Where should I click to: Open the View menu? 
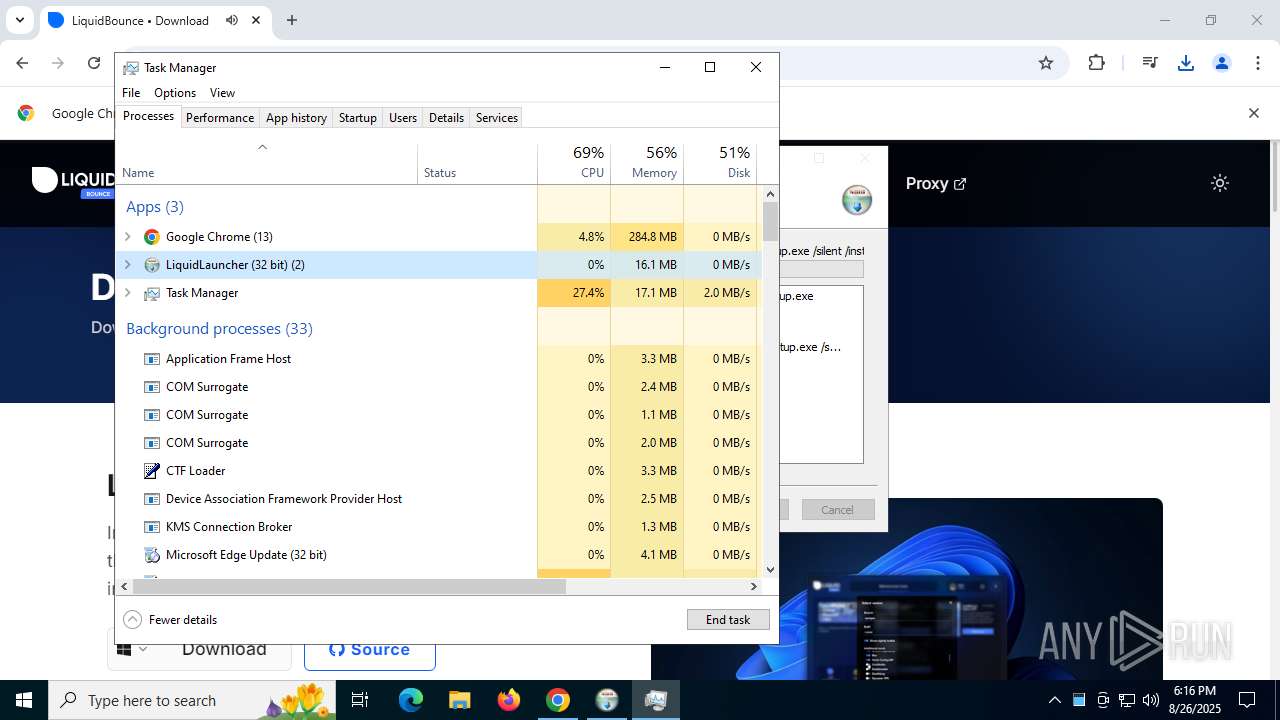click(222, 93)
